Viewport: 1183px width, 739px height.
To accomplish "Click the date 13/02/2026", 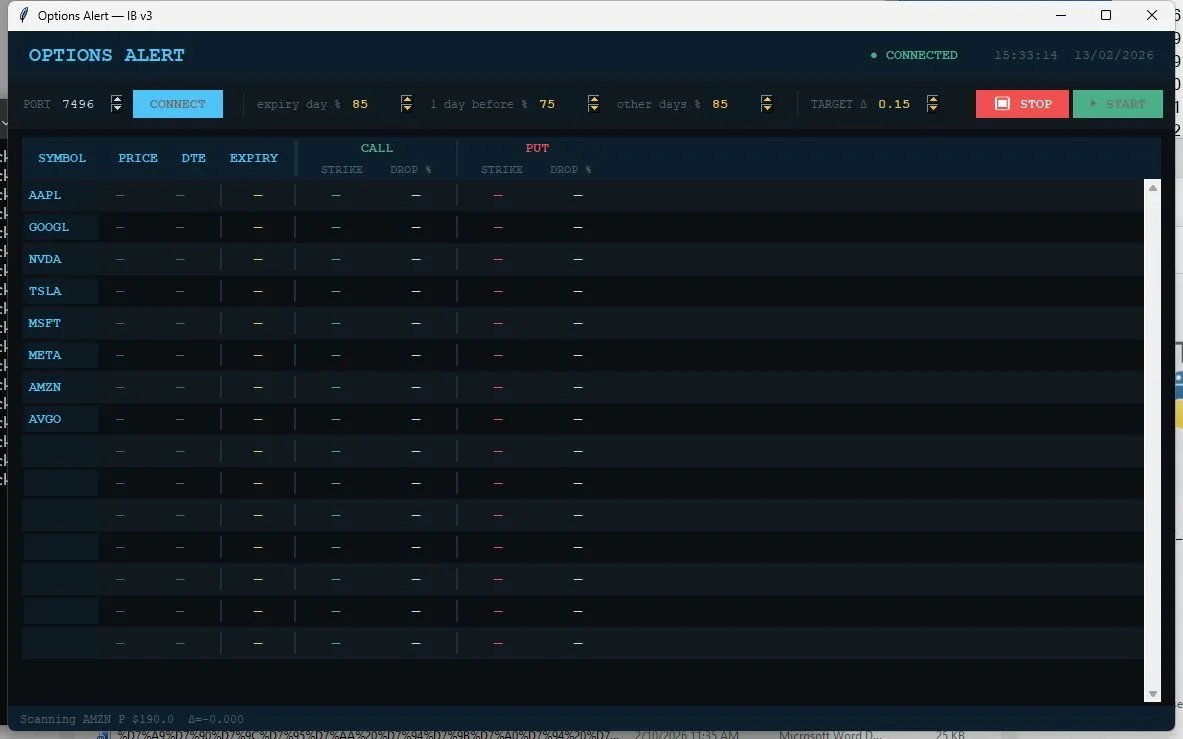I will tap(1114, 55).
